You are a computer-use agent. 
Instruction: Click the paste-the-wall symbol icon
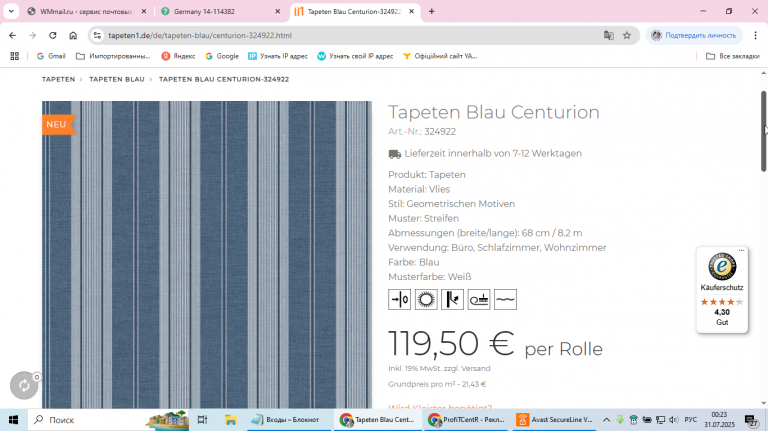click(x=479, y=299)
